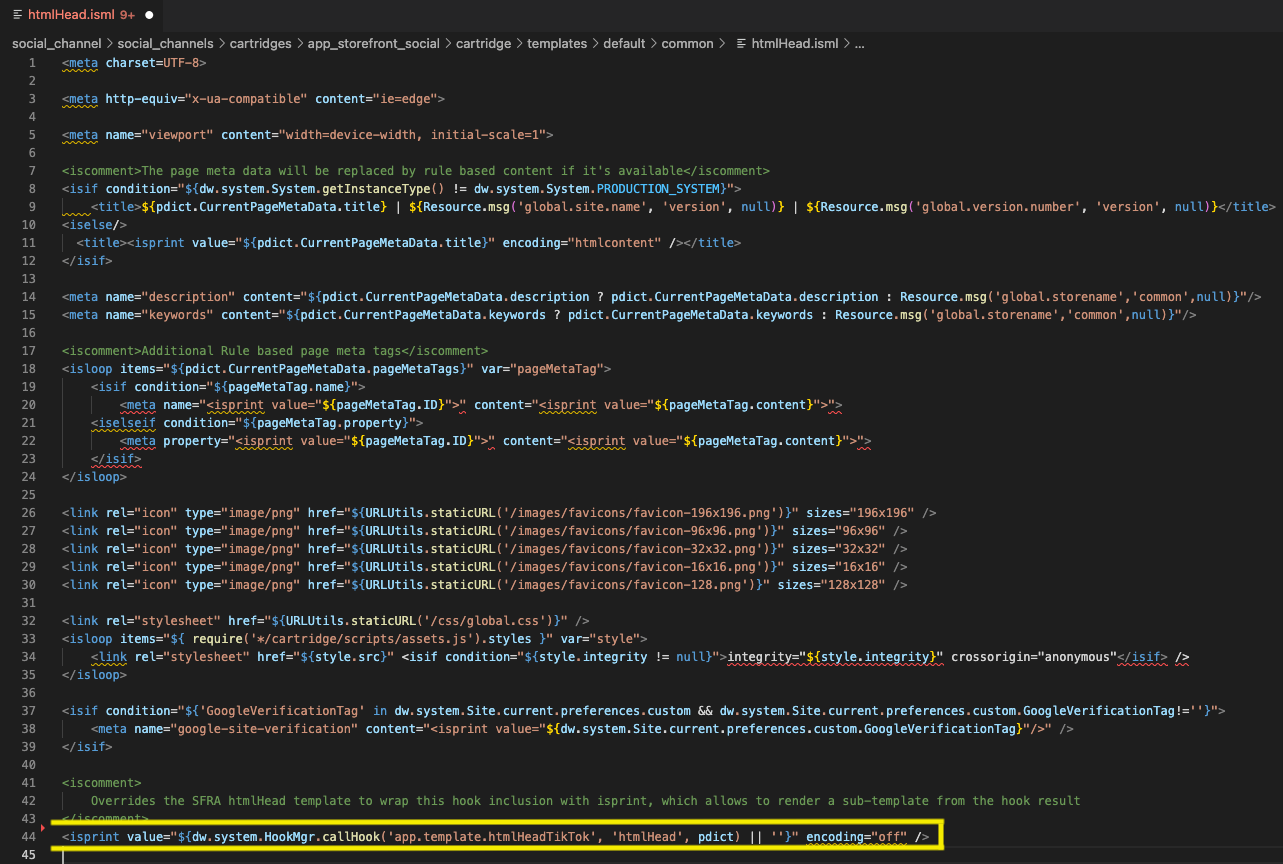This screenshot has width=1283, height=864.
Task: Place cursor on empty line 45
Action: (x=400, y=855)
